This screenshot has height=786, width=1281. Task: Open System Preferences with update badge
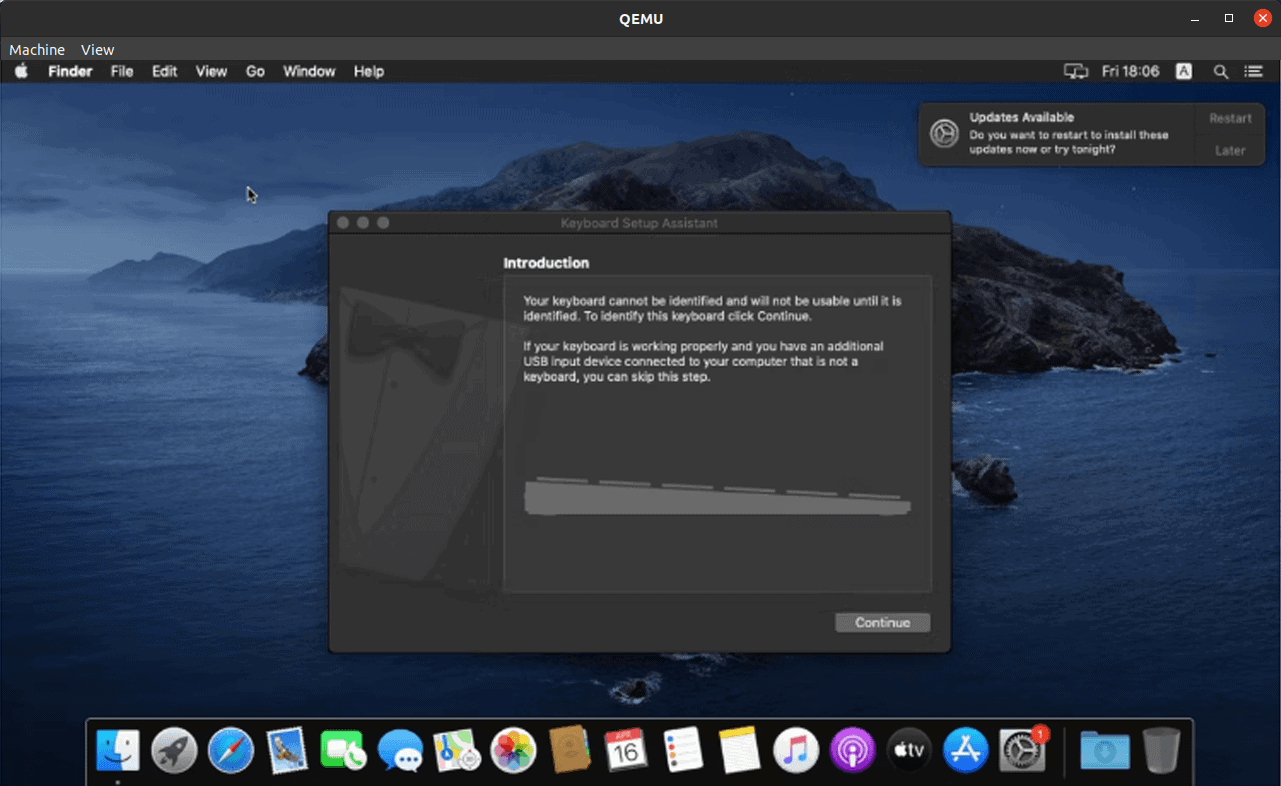(1022, 750)
